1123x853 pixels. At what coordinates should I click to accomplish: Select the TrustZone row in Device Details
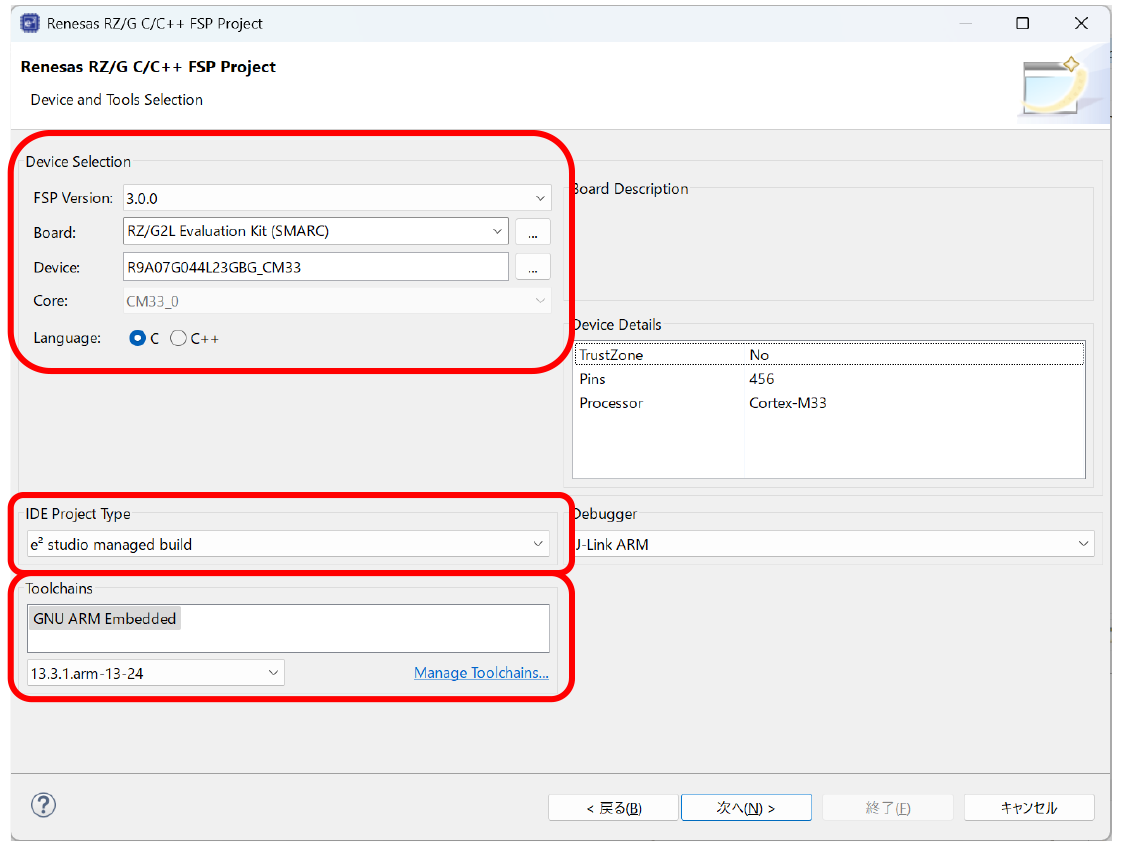(829, 355)
